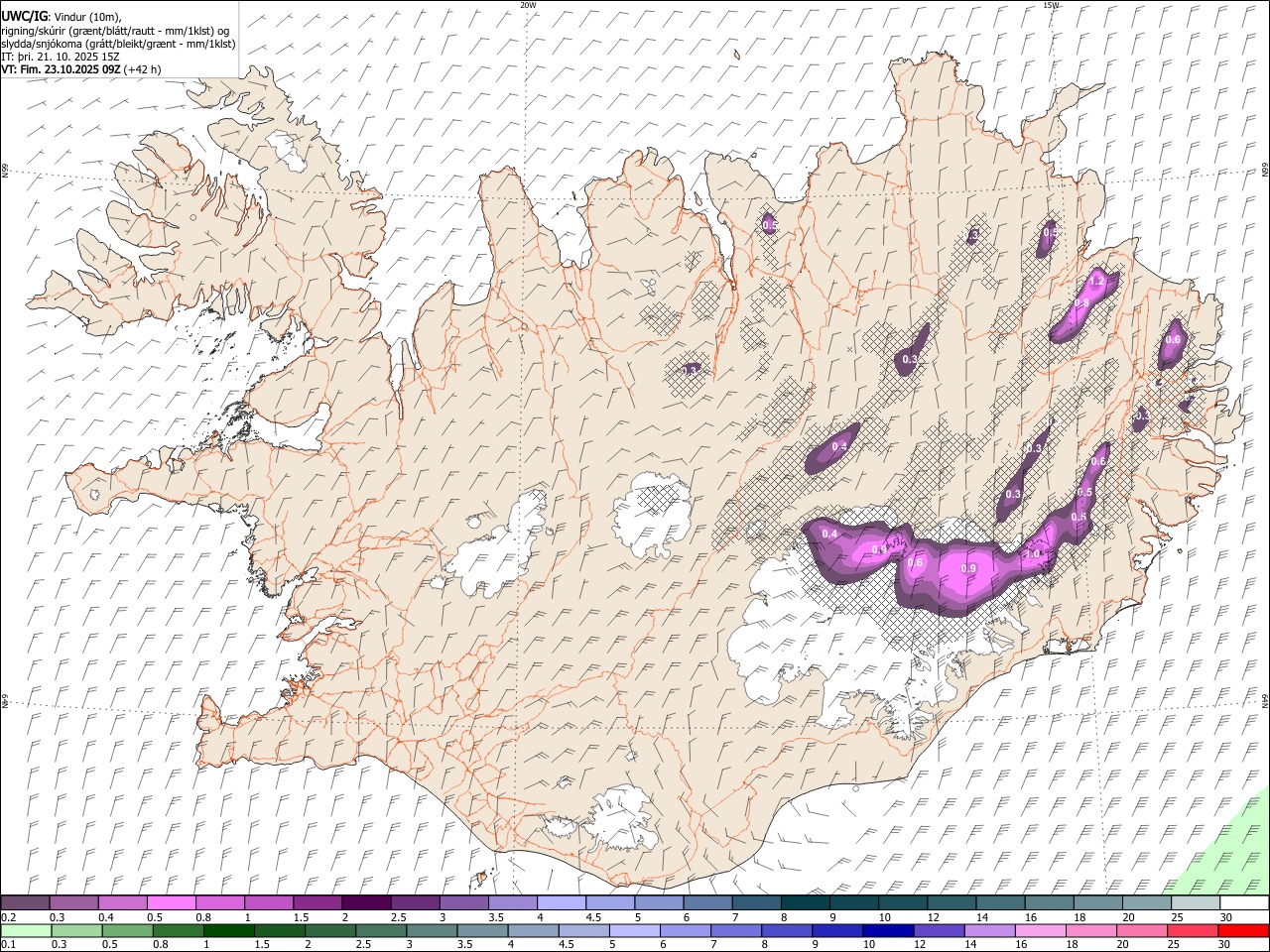Click the 3 swatch in the lower legend row
Screen dimensions: 1270x952
[432, 930]
